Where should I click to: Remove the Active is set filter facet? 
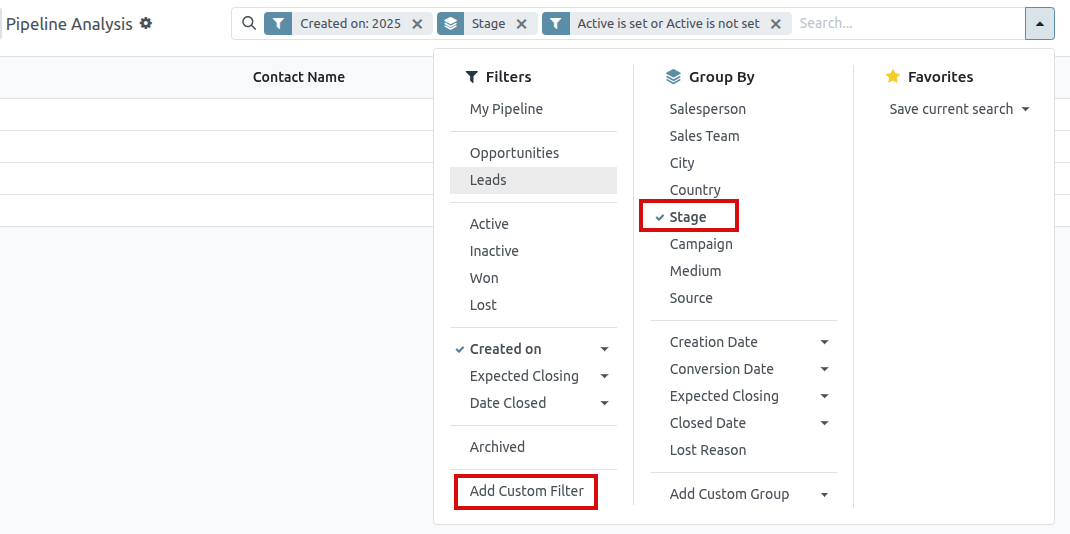pyautogui.click(x=776, y=24)
